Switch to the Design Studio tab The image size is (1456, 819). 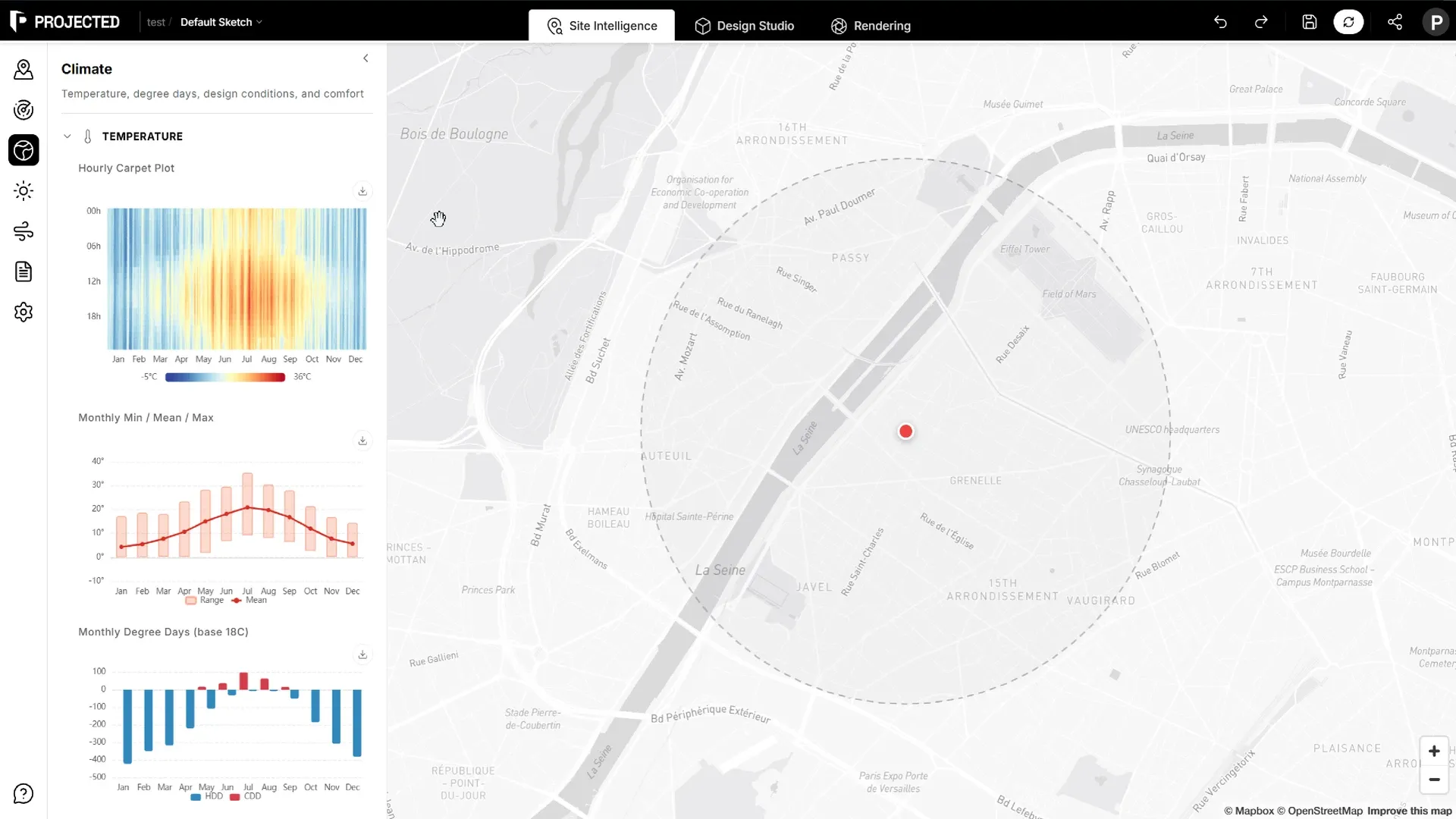[745, 26]
